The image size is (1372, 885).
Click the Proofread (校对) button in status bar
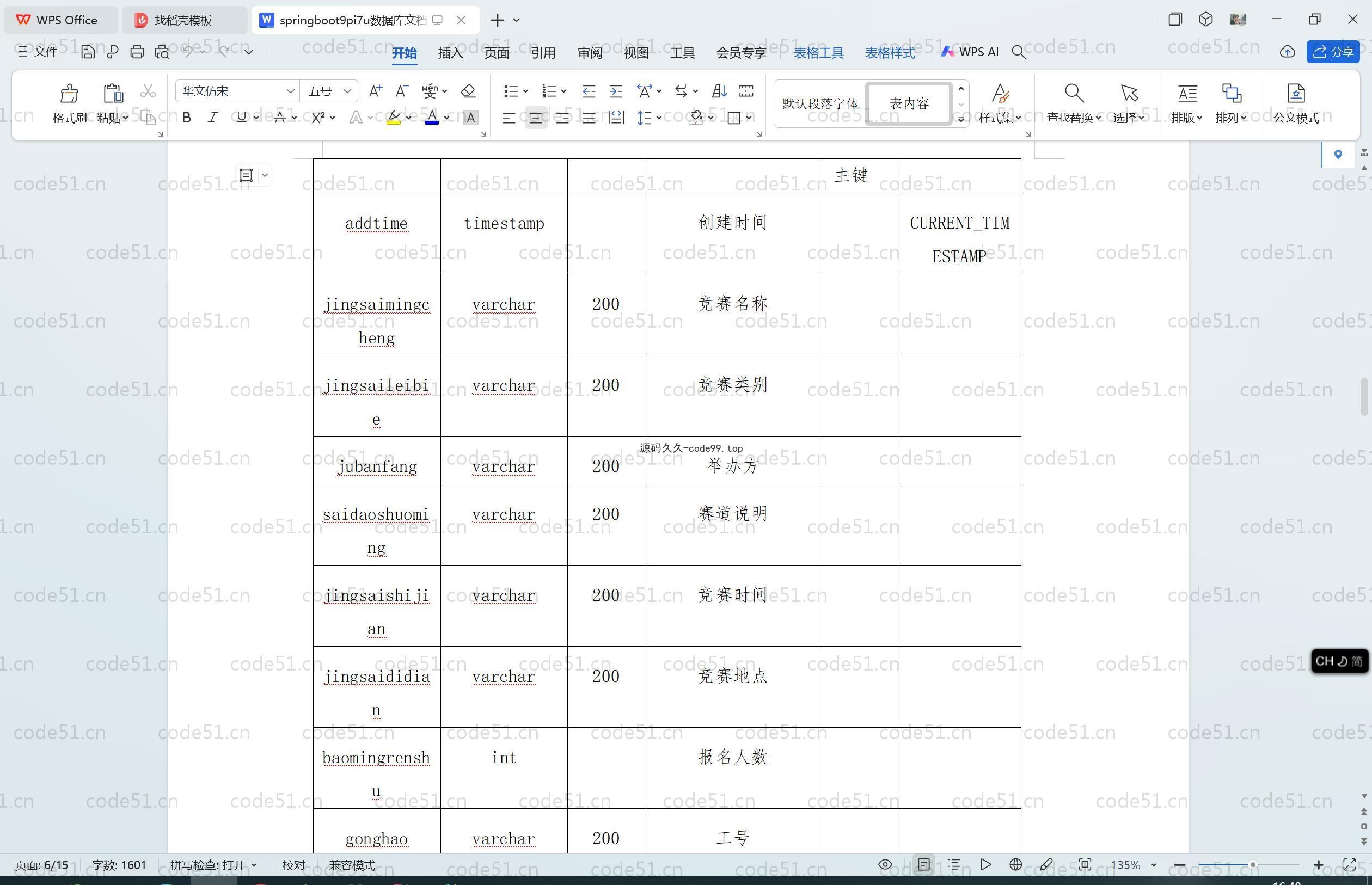tap(293, 864)
